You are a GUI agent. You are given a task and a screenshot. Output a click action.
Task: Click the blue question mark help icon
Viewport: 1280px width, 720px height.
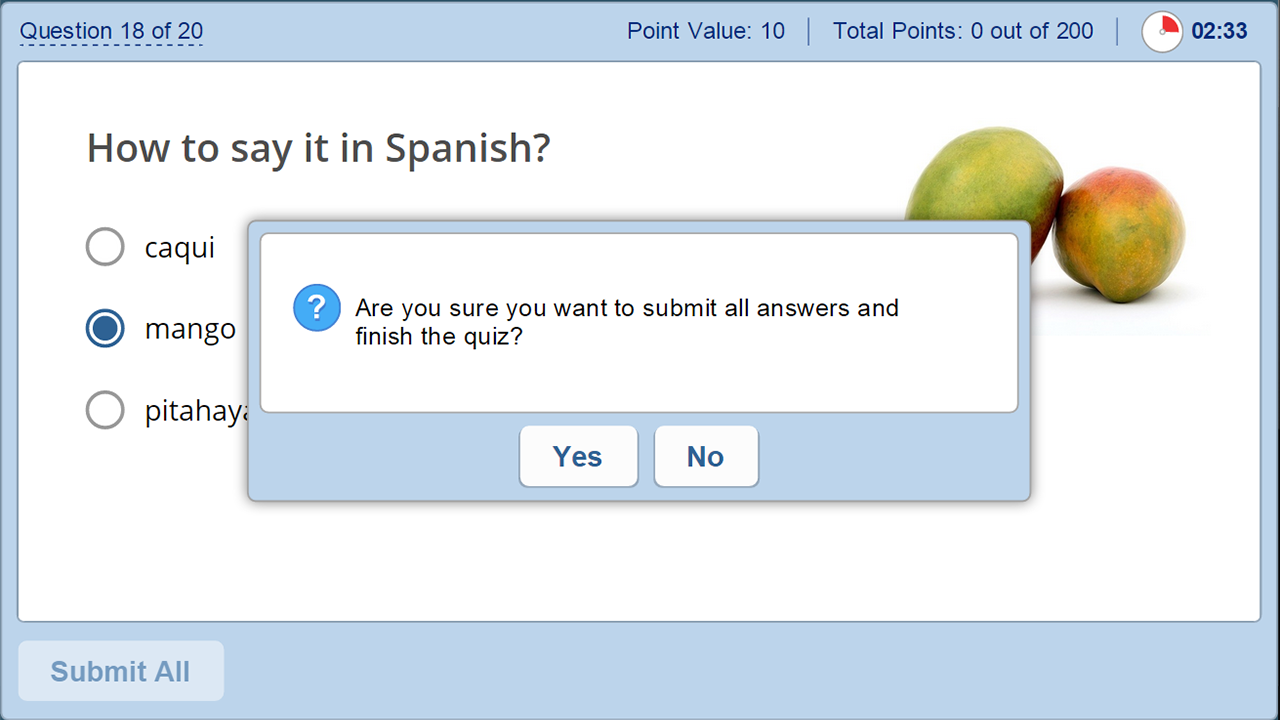pos(316,308)
